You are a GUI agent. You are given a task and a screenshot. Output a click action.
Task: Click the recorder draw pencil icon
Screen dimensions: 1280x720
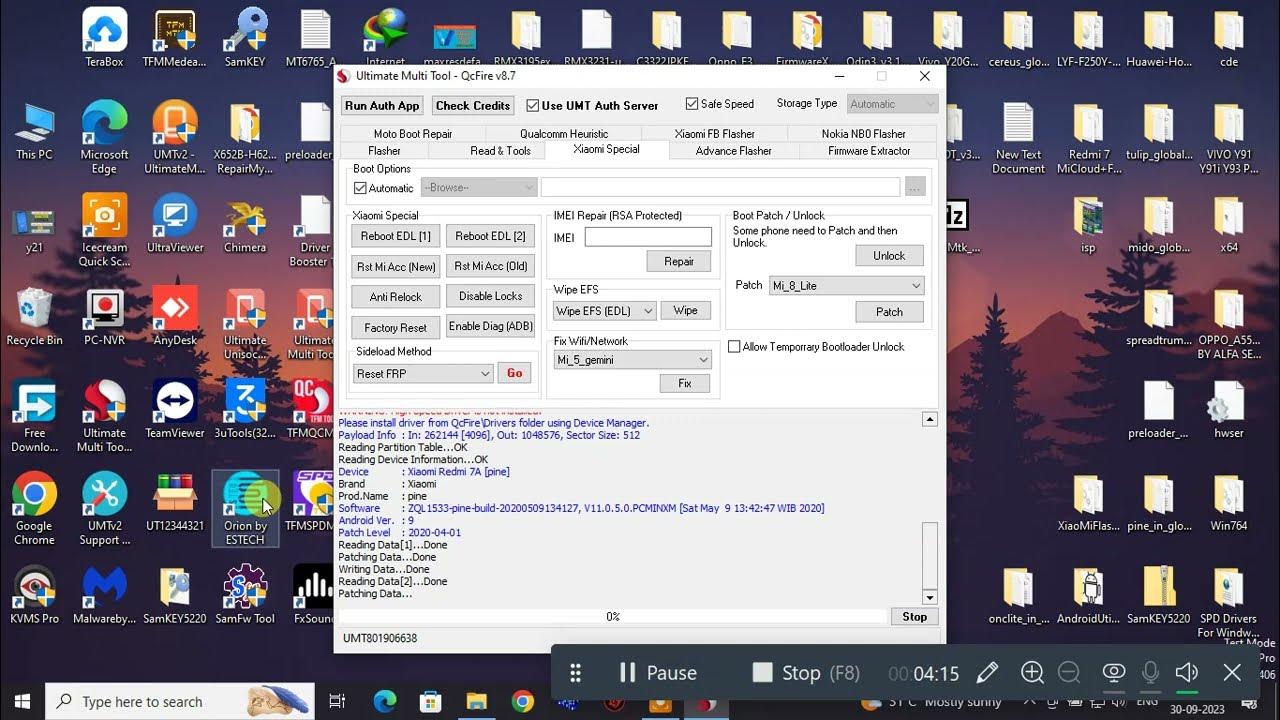coord(987,673)
